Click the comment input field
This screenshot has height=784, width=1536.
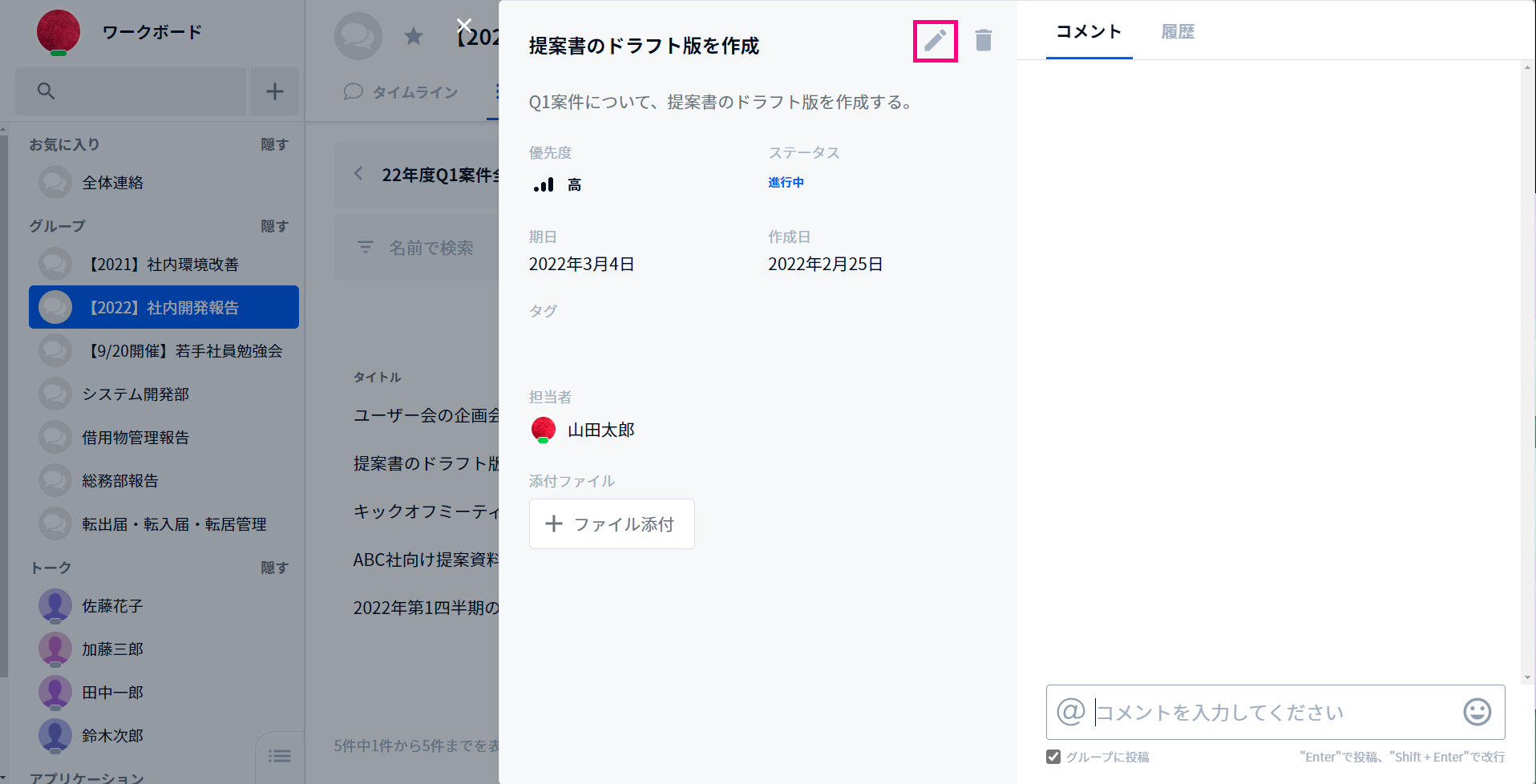(x=1275, y=712)
